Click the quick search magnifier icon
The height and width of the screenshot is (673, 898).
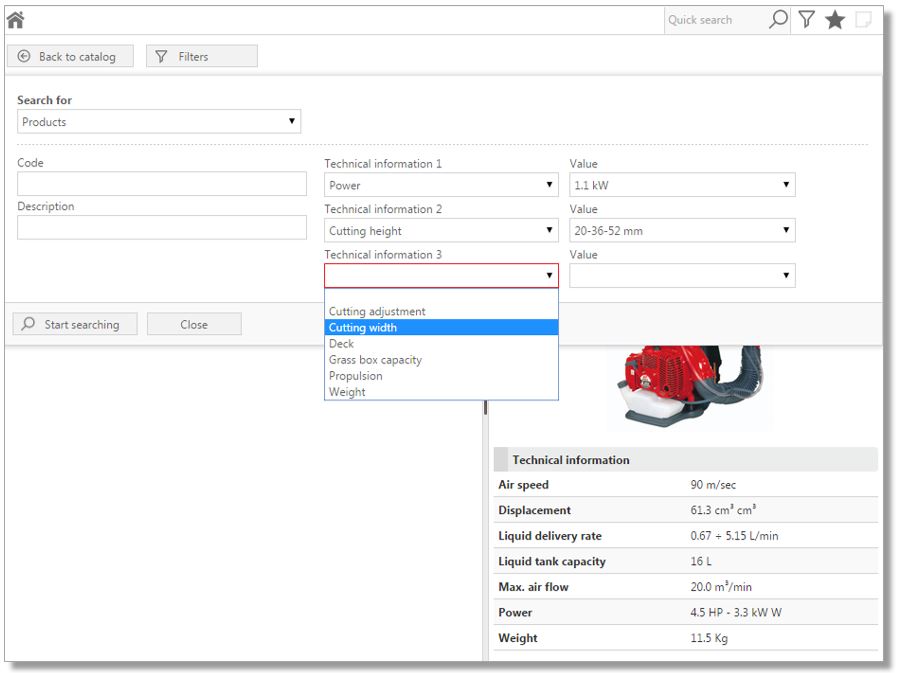pyautogui.click(x=777, y=19)
